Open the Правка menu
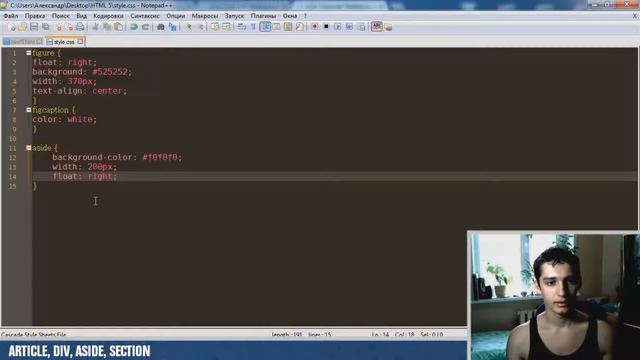 pos(35,16)
